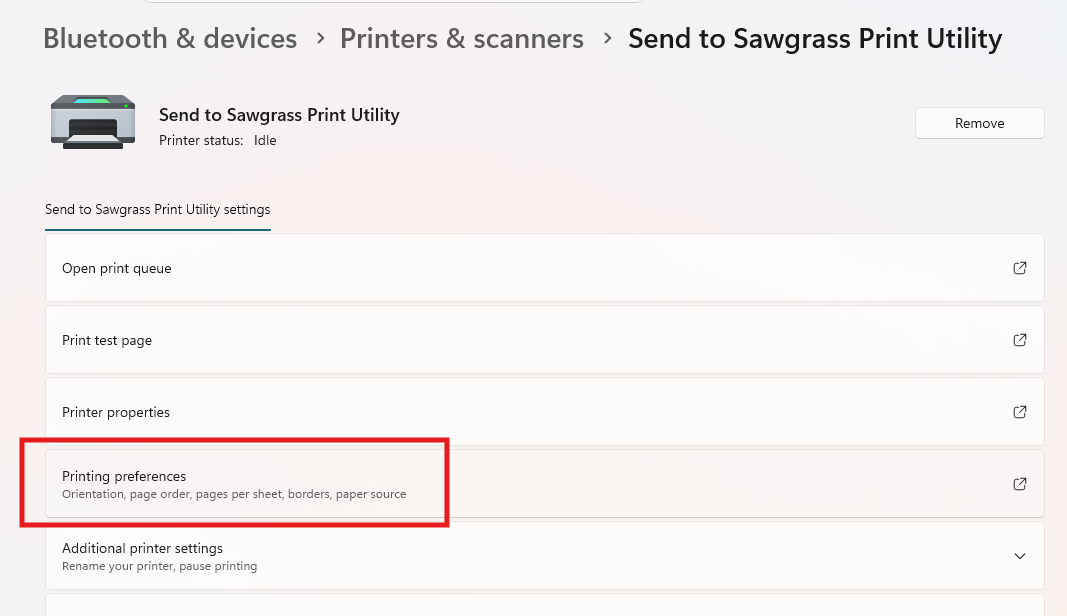The height and width of the screenshot is (616, 1067).
Task: Open the Printer properties row
Action: (544, 412)
